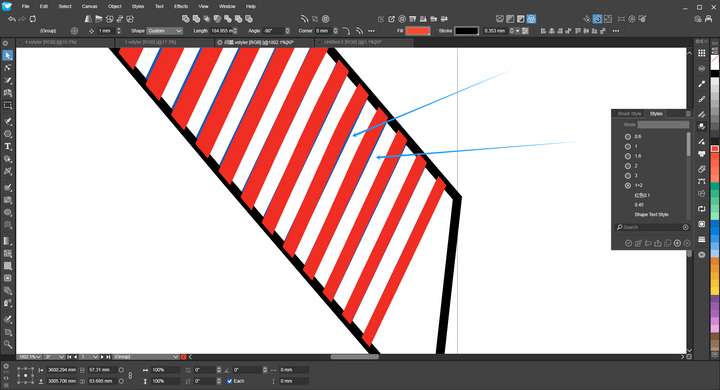Select the arrow Selection tool
720x390 pixels.
(x=7, y=56)
